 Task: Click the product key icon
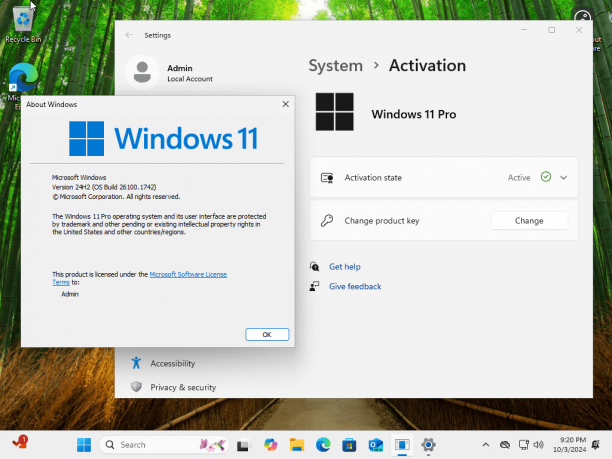(x=327, y=221)
